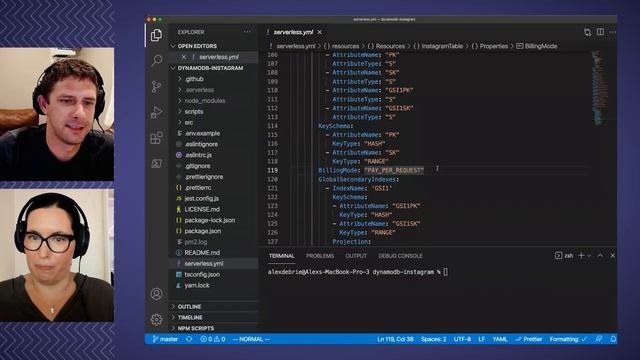The image size is (640, 360).
Task: Click the master branch in status bar
Action: pos(165,339)
